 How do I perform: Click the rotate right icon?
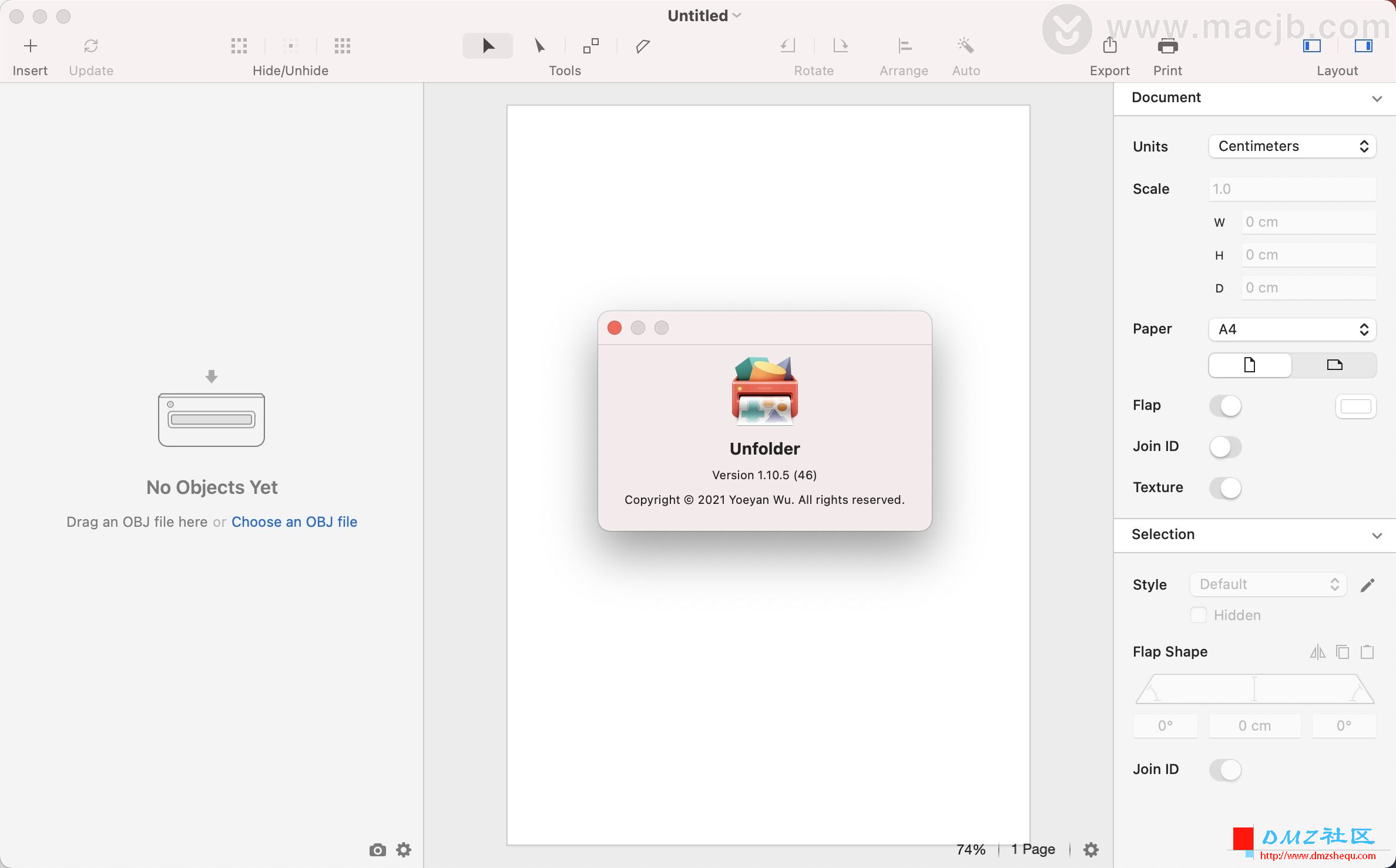pyautogui.click(x=841, y=46)
